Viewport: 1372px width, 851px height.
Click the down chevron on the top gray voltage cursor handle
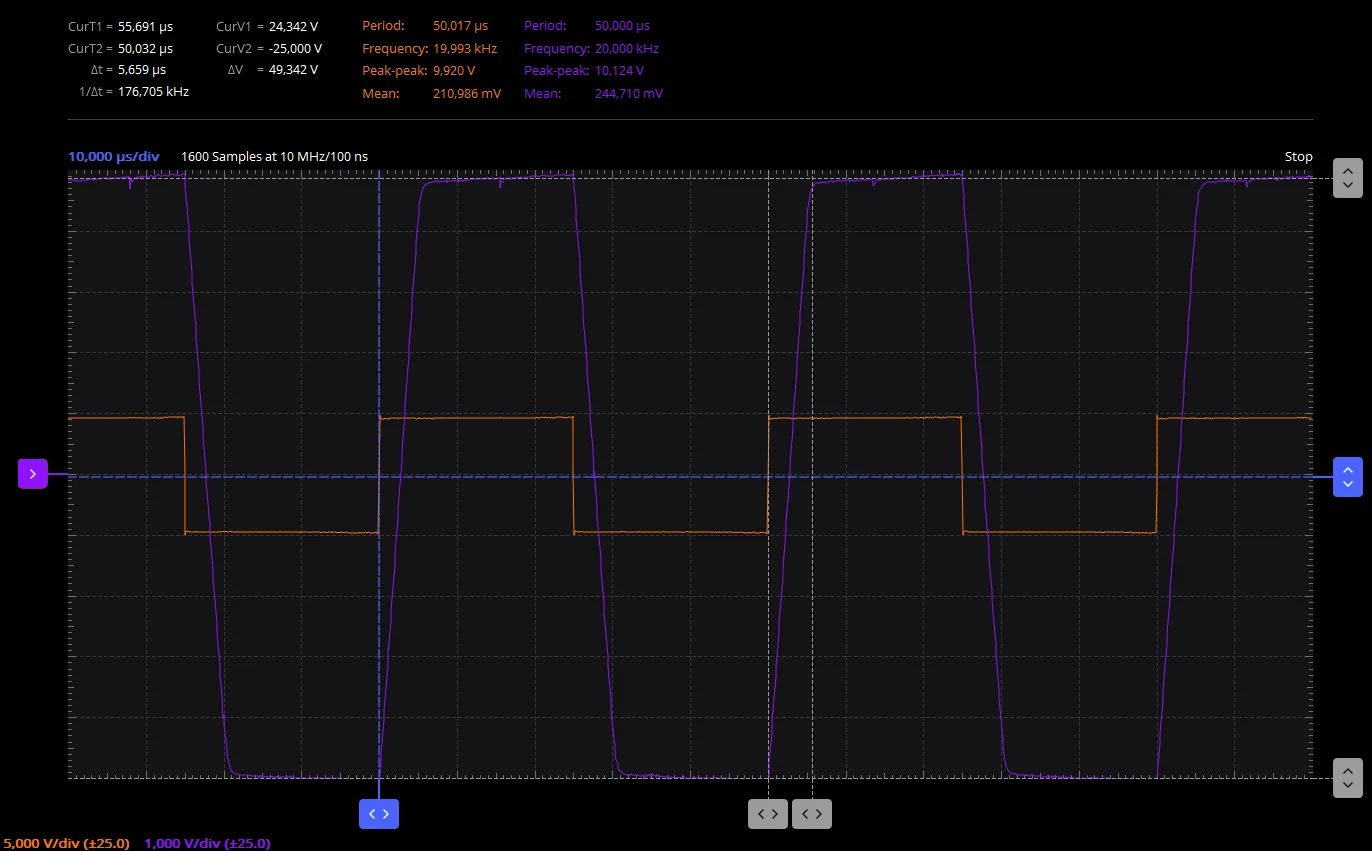1348,185
